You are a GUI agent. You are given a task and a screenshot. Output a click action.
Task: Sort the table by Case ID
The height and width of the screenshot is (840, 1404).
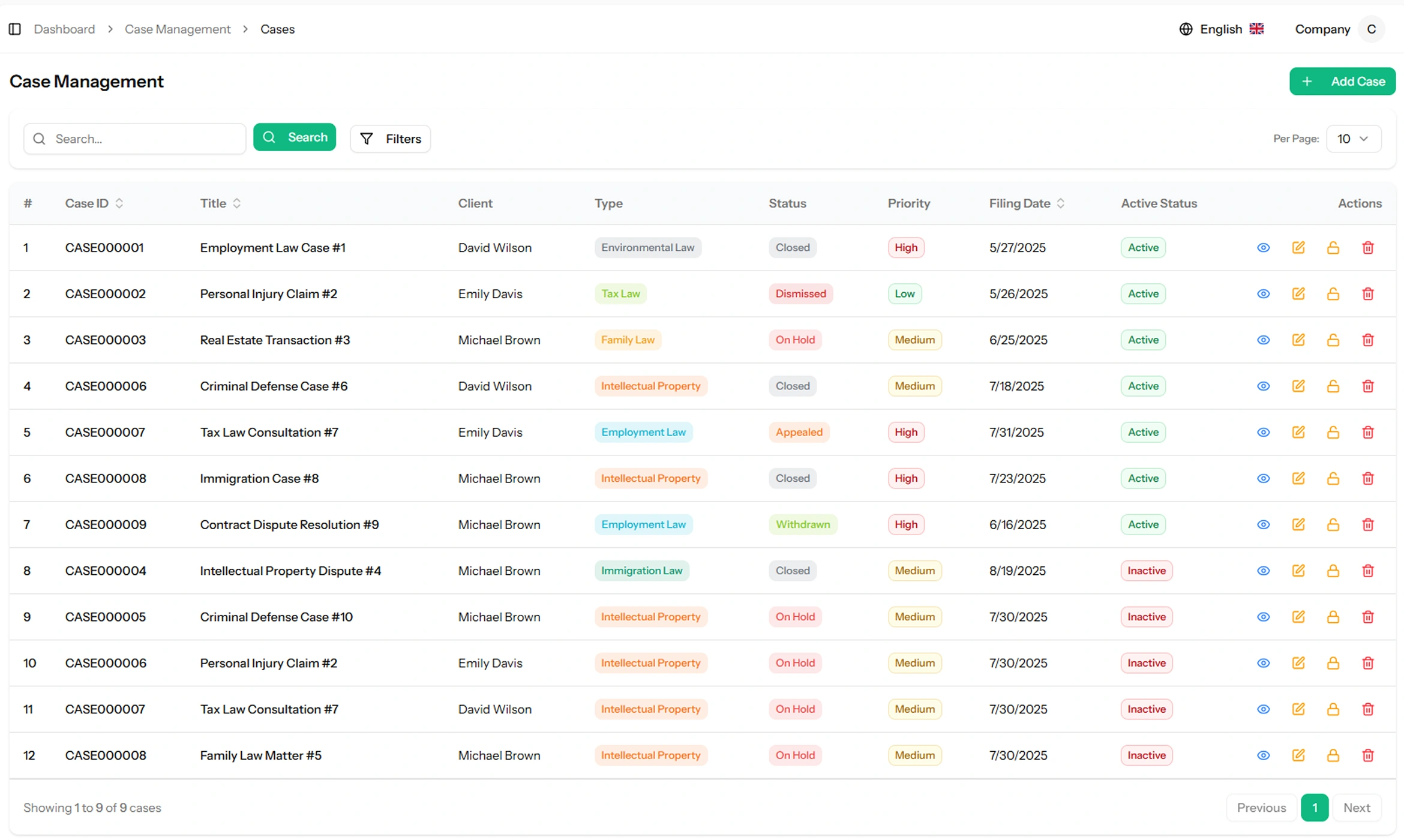point(94,203)
